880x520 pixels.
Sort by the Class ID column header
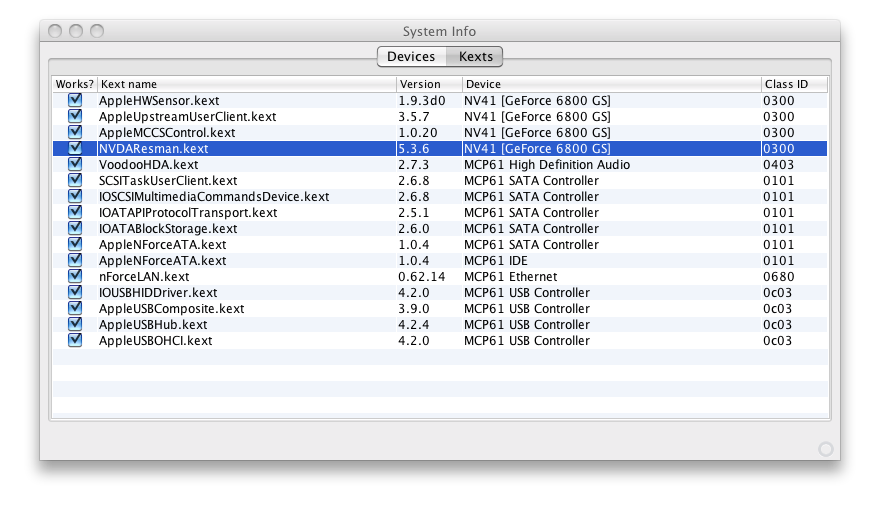click(794, 84)
